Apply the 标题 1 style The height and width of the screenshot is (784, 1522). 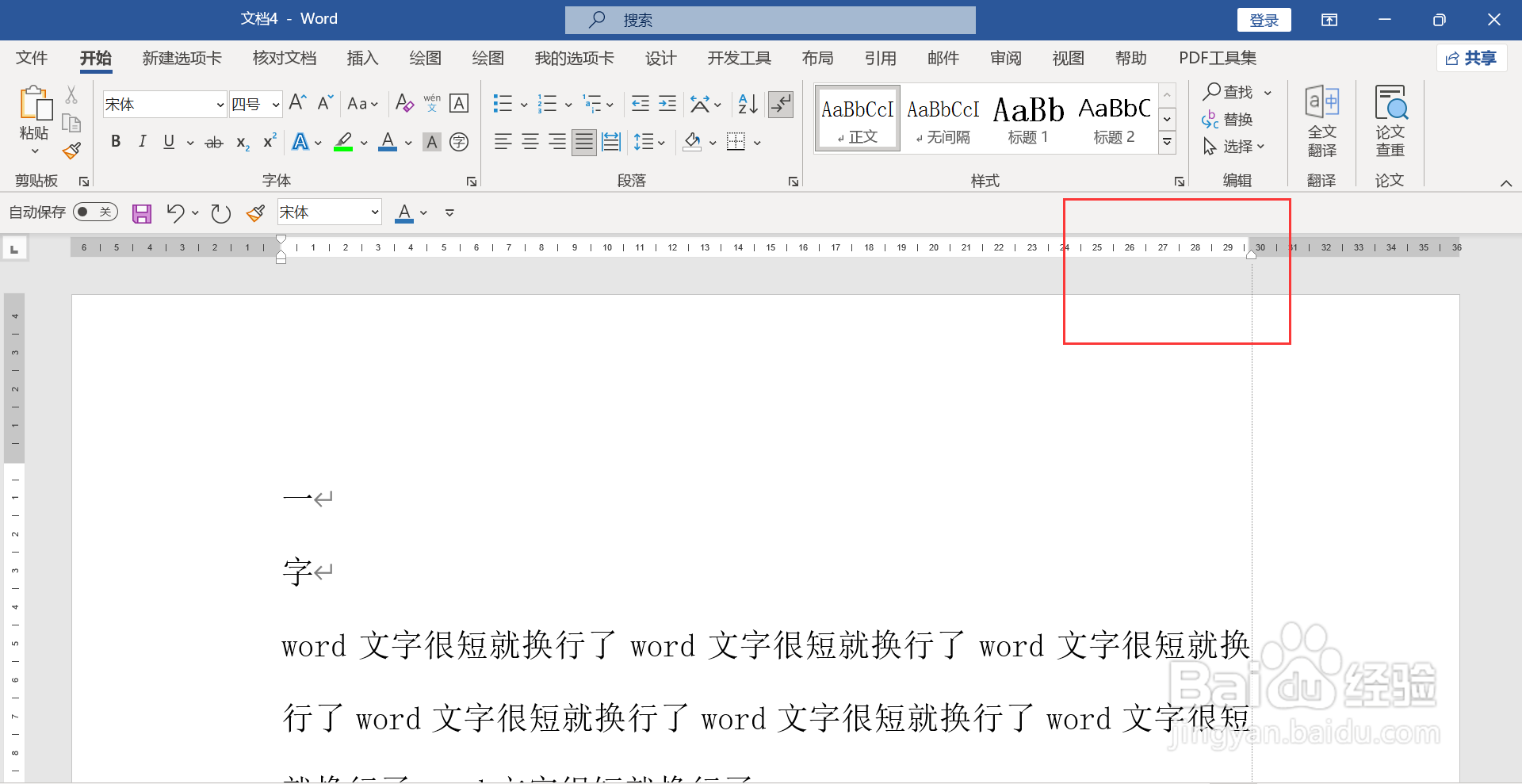pos(1028,119)
